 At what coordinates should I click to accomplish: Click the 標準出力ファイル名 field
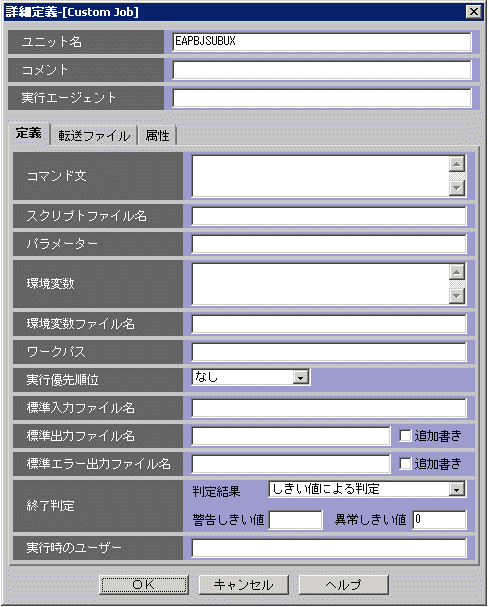291,436
